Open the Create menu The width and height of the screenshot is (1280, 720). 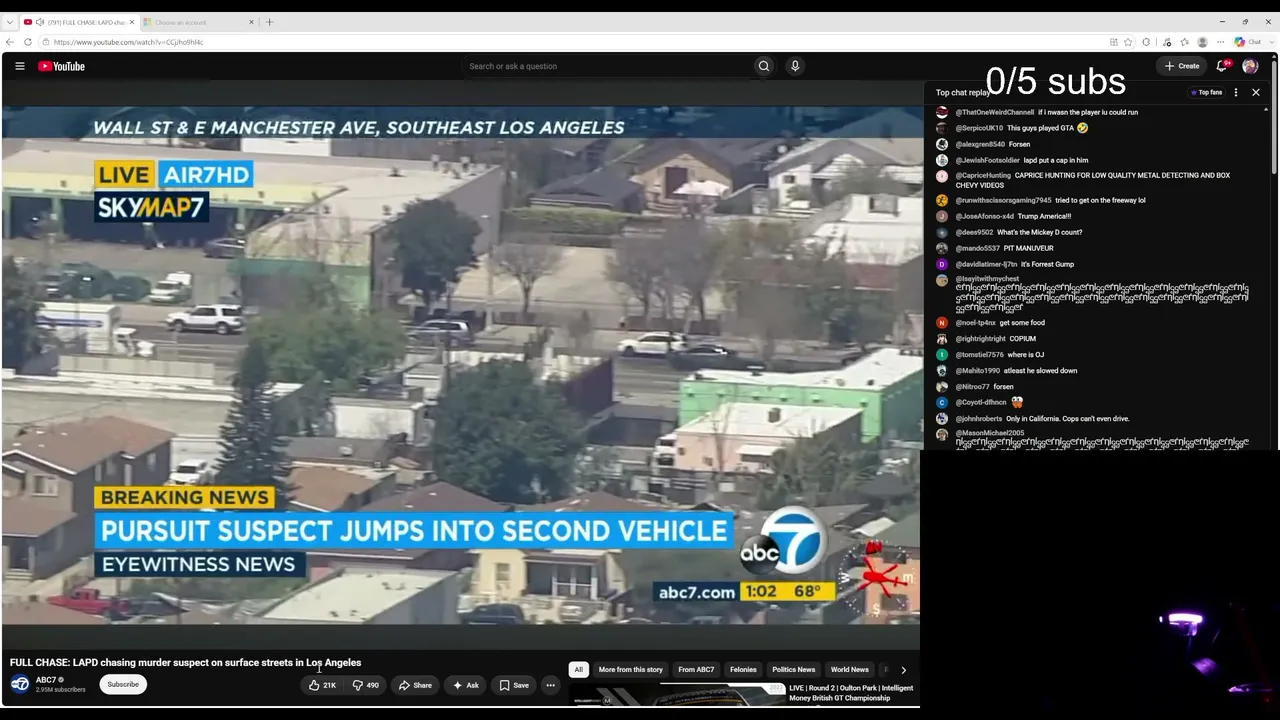[x=1181, y=66]
